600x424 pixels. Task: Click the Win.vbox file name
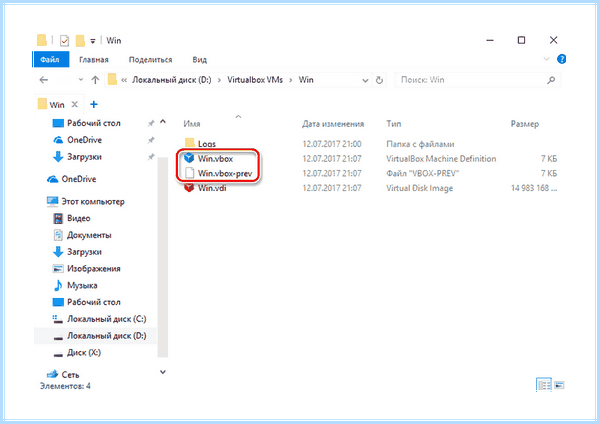click(x=215, y=159)
